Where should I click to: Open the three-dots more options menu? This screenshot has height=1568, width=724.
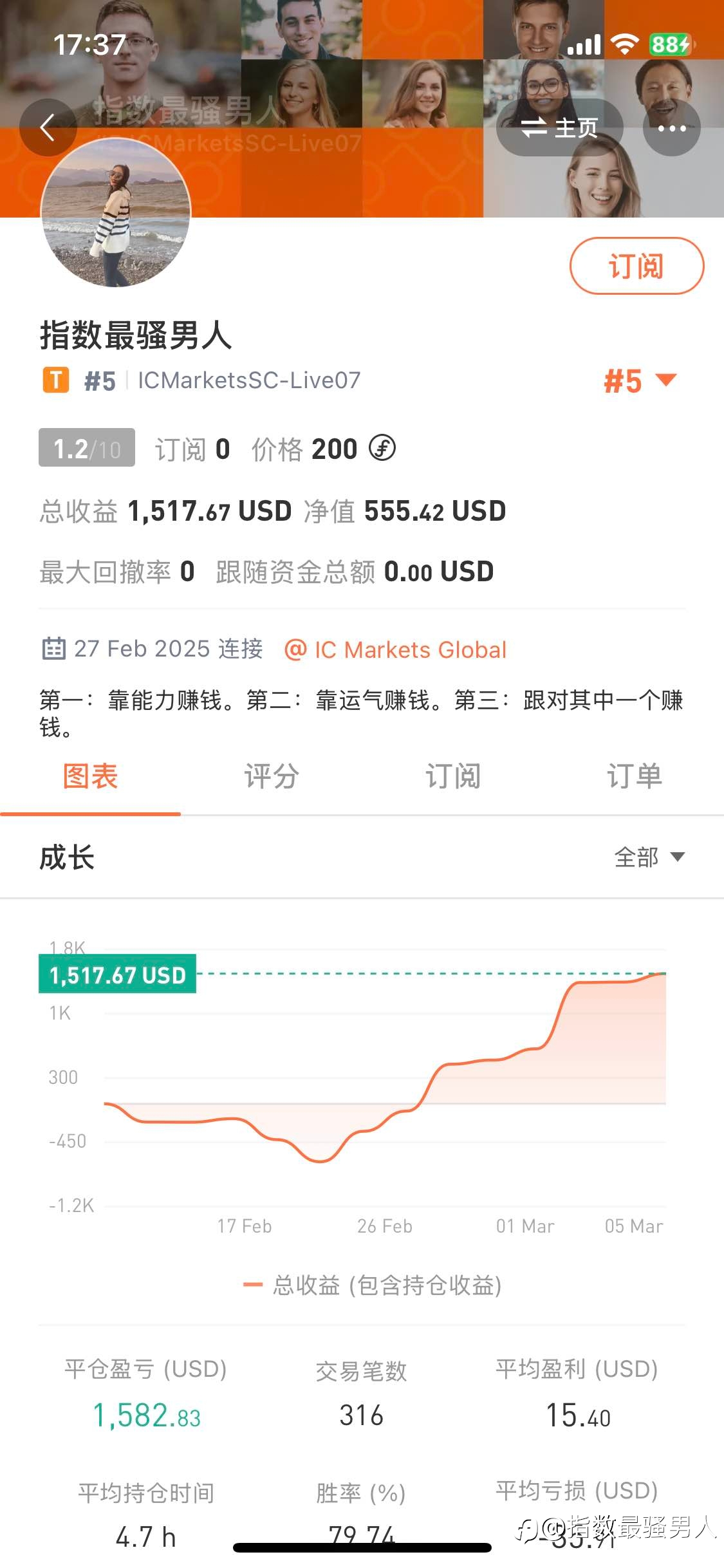pos(671,127)
